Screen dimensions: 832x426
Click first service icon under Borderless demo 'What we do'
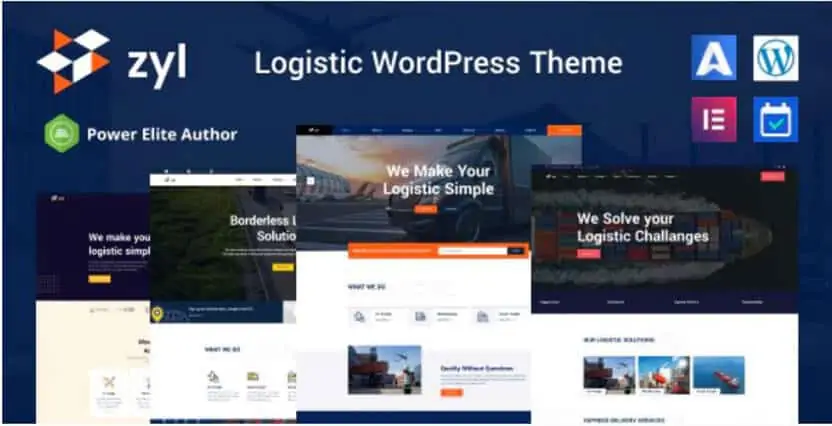coord(213,377)
